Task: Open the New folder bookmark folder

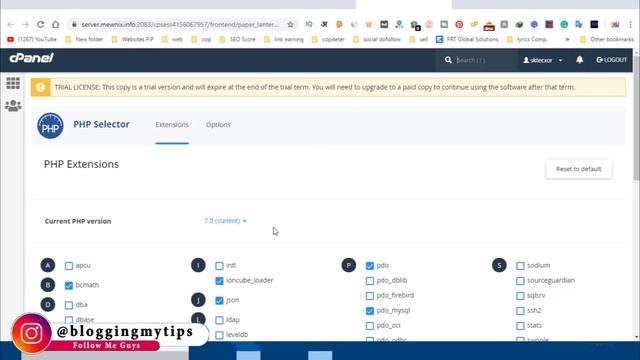Action: (84, 39)
